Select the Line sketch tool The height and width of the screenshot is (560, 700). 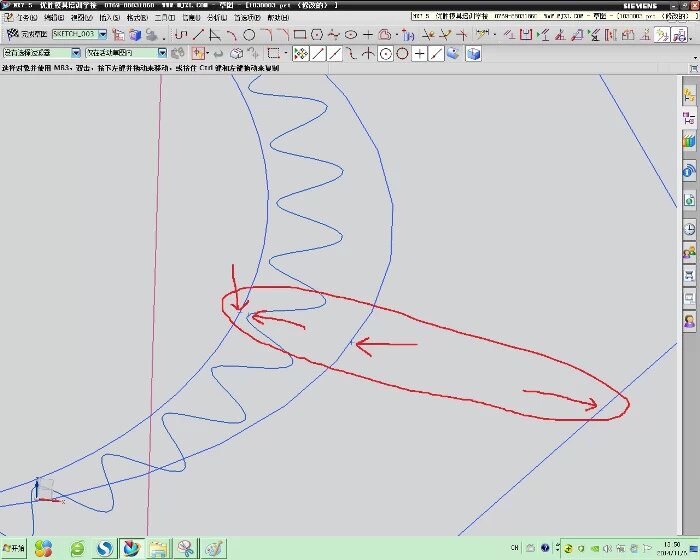(x=198, y=35)
